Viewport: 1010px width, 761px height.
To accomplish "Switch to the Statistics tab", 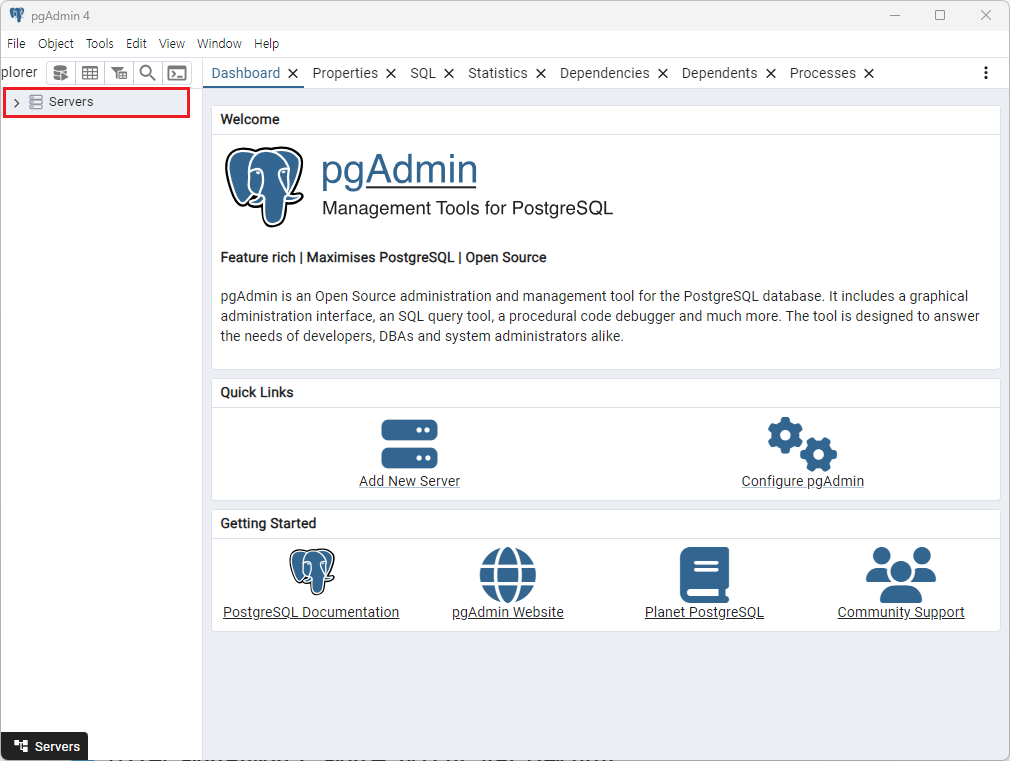I will 497,73.
